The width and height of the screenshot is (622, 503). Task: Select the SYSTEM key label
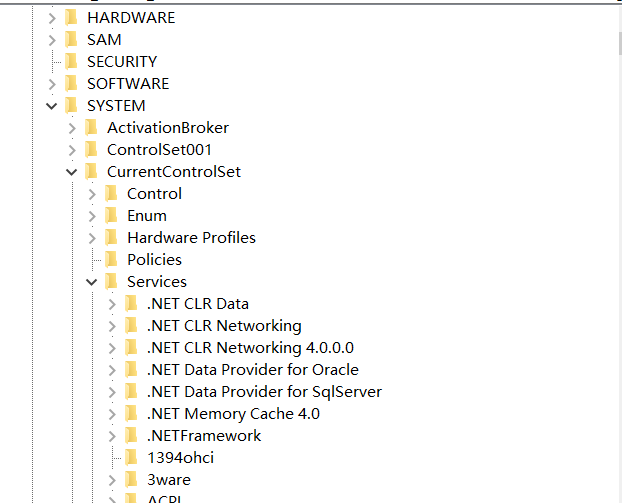116,106
